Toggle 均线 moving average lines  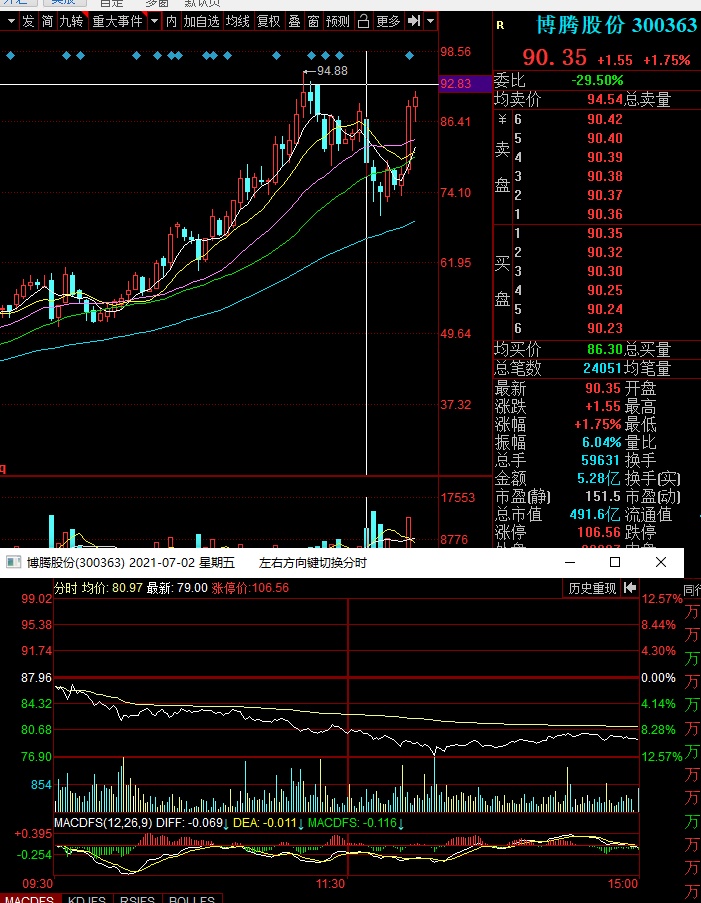(x=237, y=21)
